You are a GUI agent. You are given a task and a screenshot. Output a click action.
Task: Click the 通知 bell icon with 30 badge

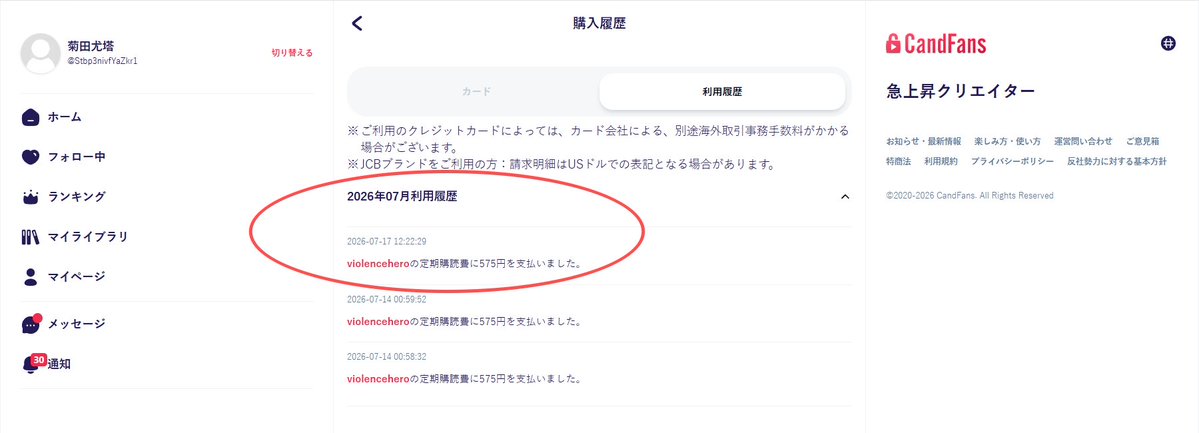(32, 364)
